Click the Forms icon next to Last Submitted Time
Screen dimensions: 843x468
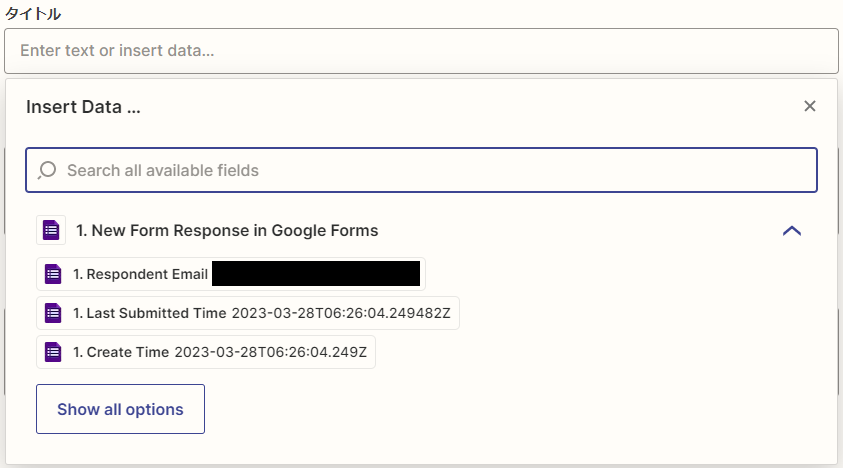click(x=53, y=313)
